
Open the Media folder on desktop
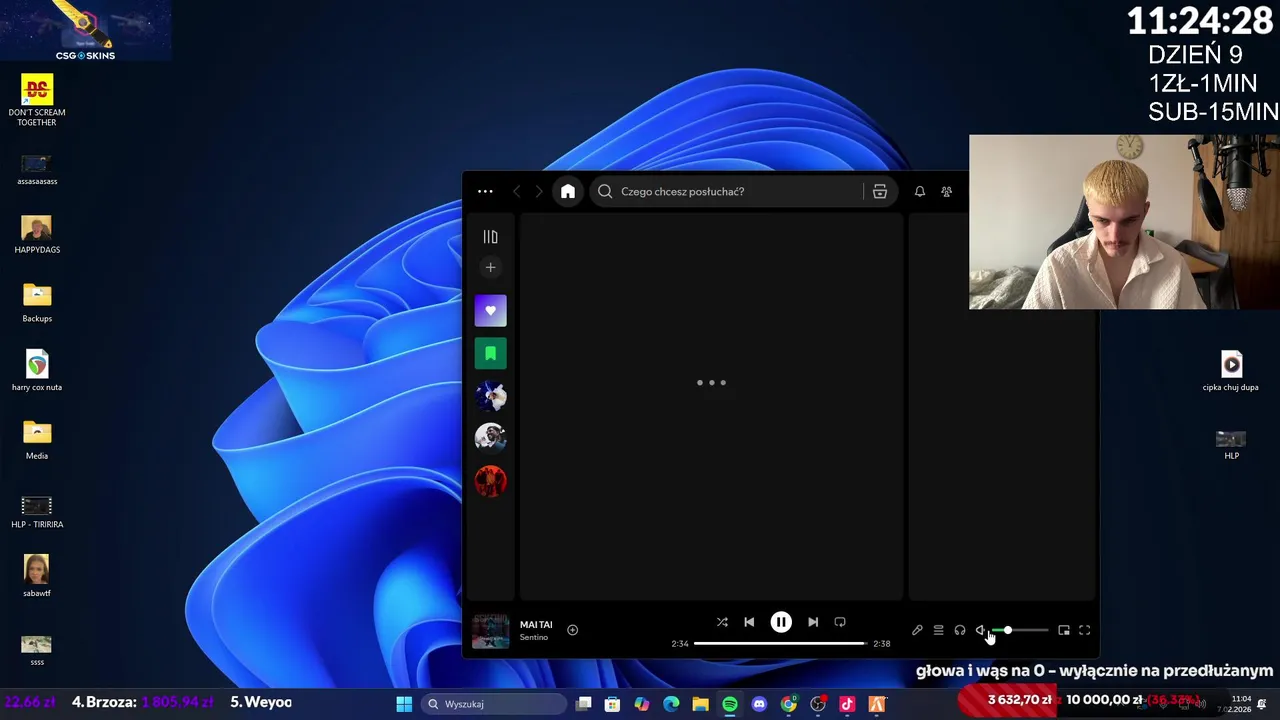pos(37,441)
